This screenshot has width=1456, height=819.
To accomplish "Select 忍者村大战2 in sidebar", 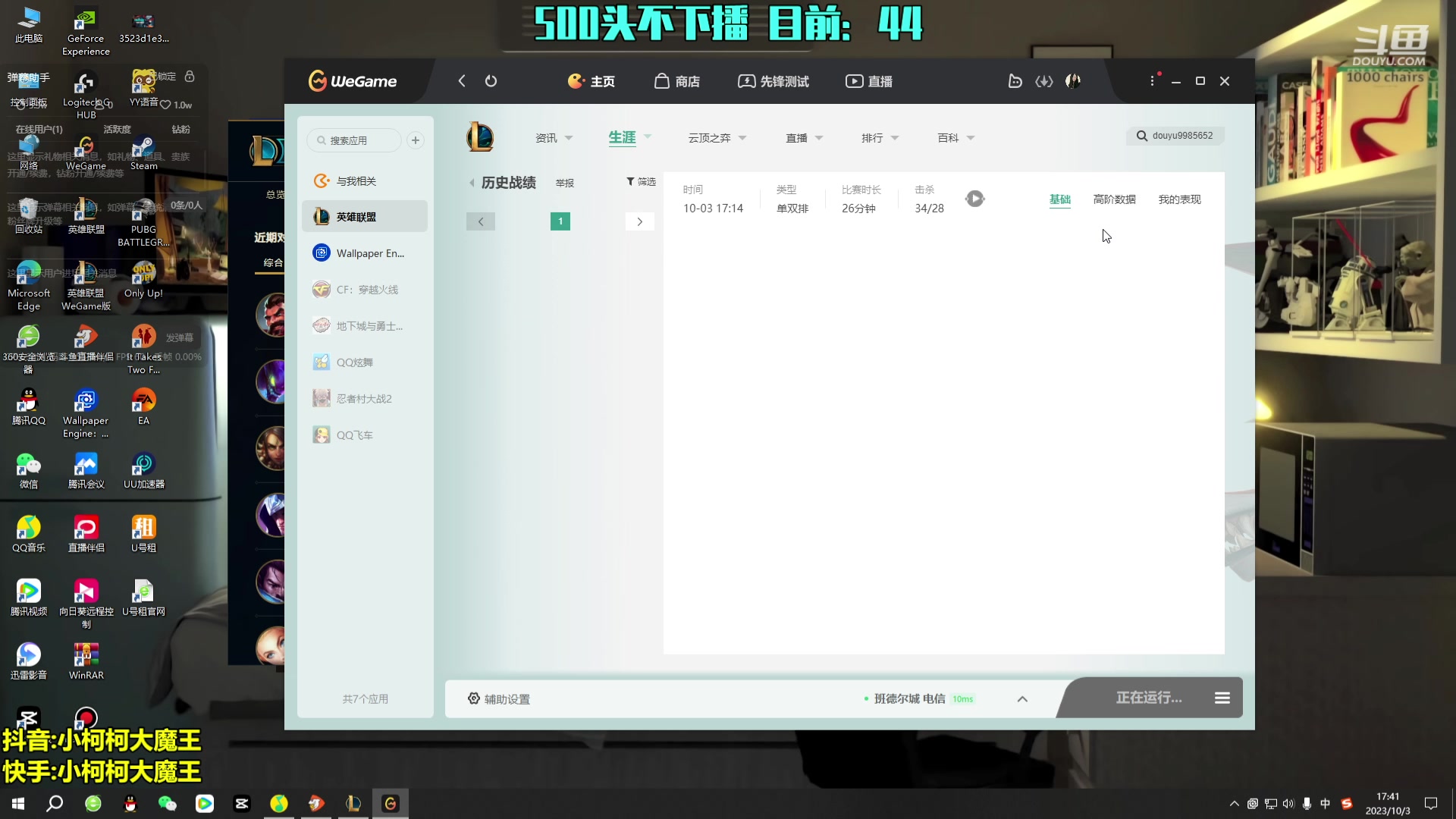I will click(x=365, y=399).
